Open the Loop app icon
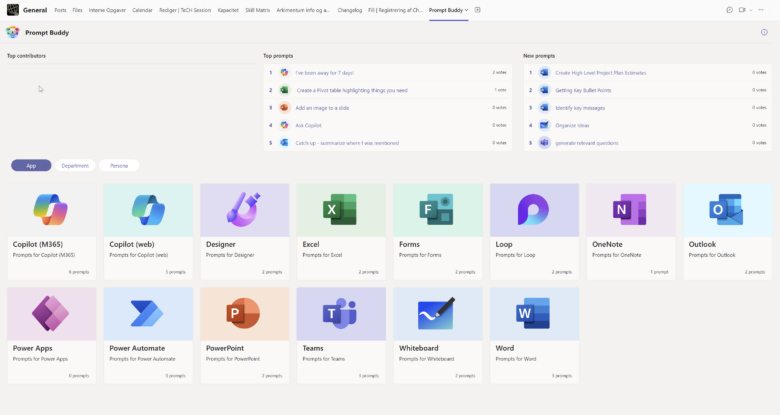This screenshot has height=415, width=780. (x=533, y=209)
